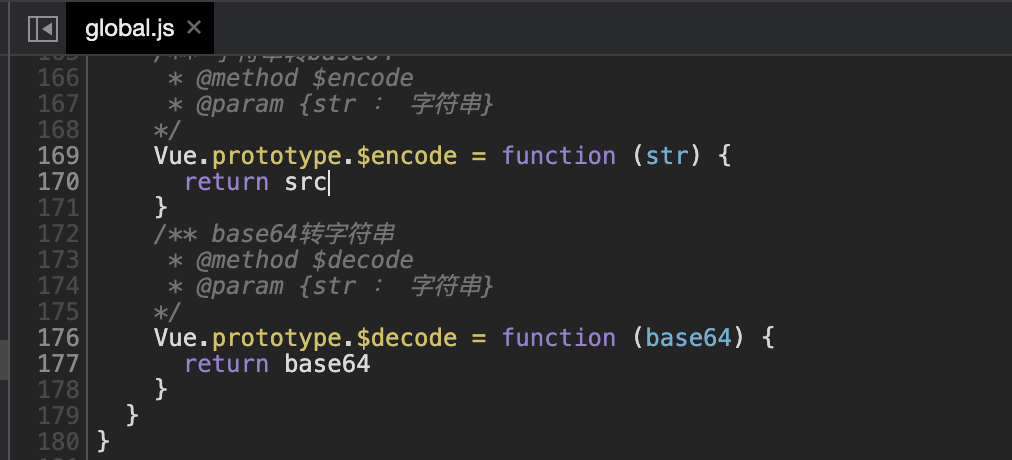Set breakpoint on line number 170
Image resolution: width=1012 pixels, height=460 pixels.
(x=58, y=182)
